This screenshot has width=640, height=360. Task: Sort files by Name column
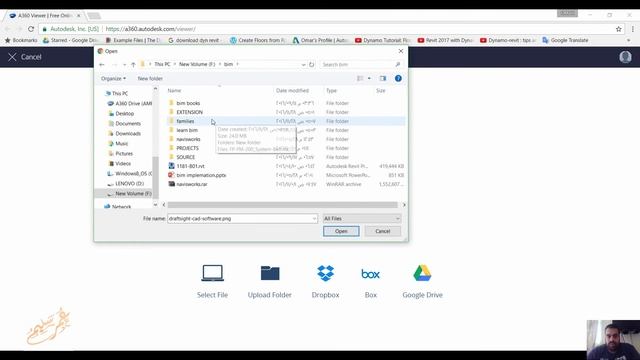[174, 91]
